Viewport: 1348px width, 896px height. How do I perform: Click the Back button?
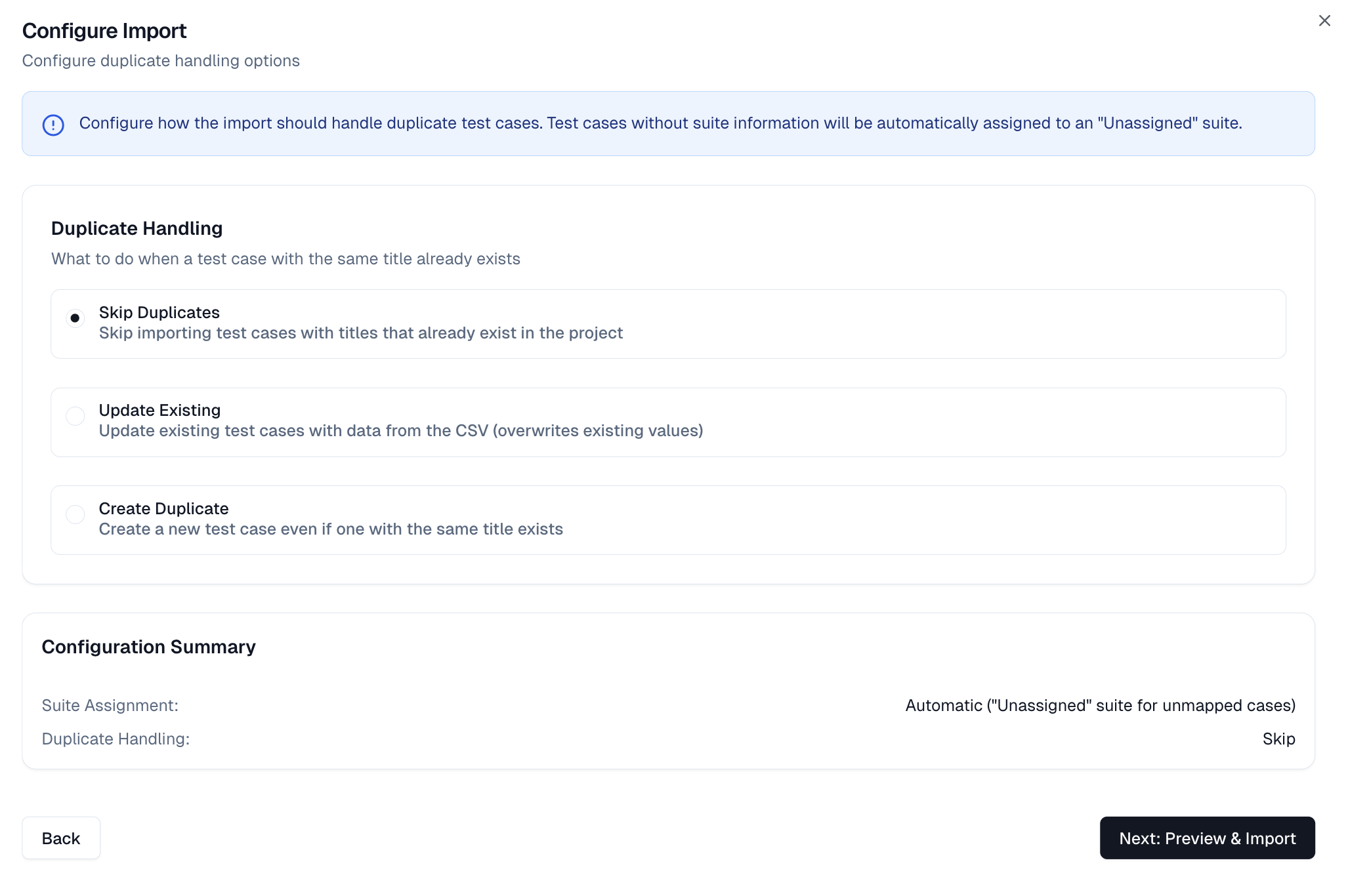61,838
